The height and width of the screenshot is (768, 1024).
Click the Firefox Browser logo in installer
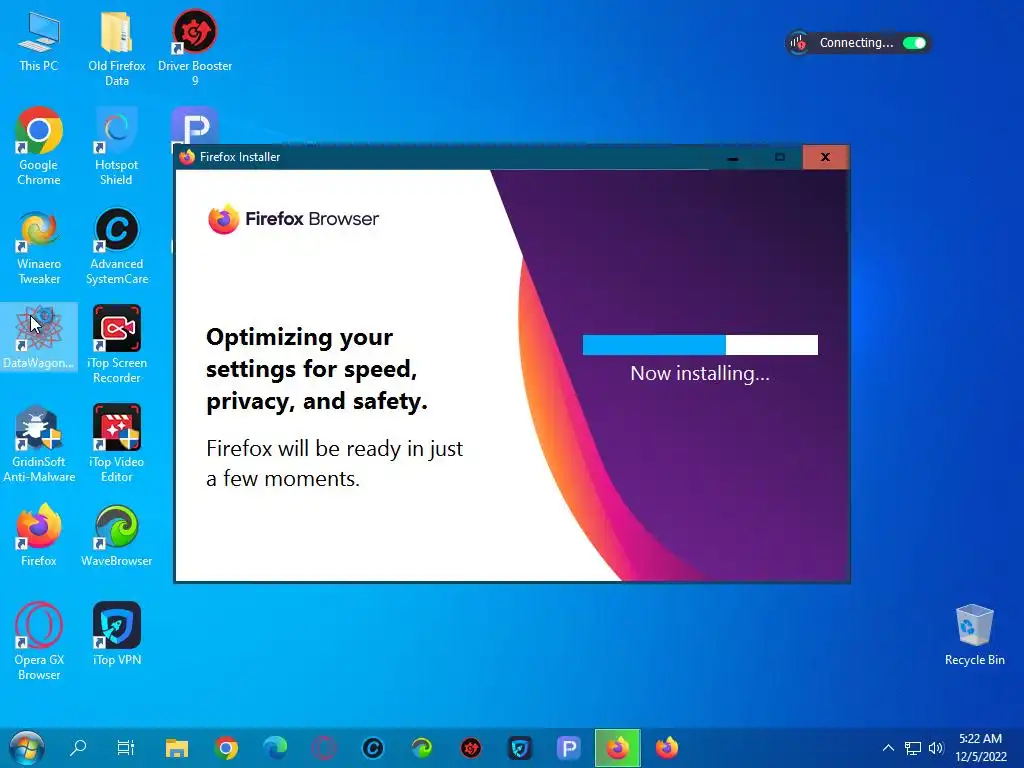pos(293,219)
